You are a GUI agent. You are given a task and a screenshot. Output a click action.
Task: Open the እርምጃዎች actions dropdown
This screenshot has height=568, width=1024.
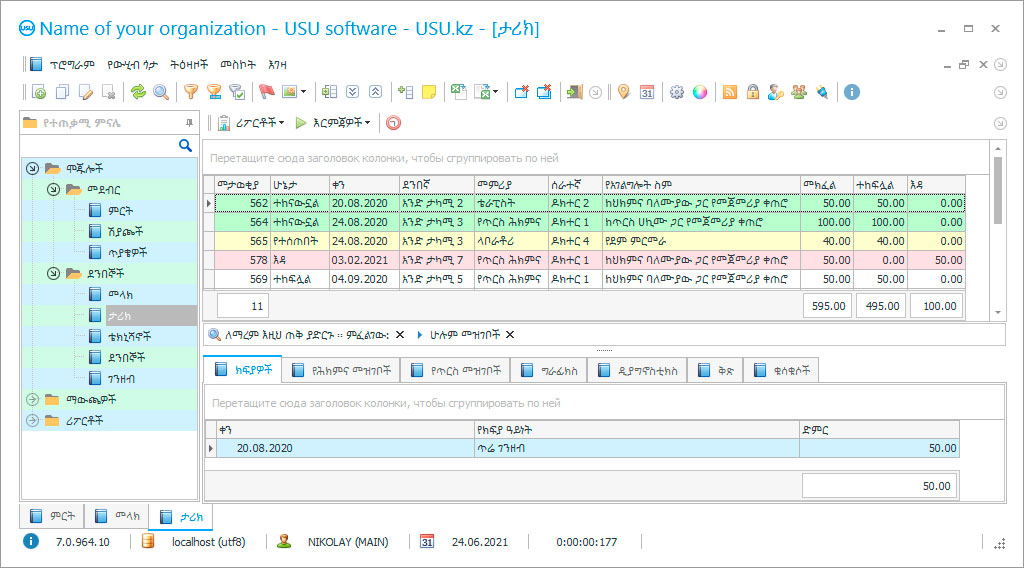coord(340,123)
